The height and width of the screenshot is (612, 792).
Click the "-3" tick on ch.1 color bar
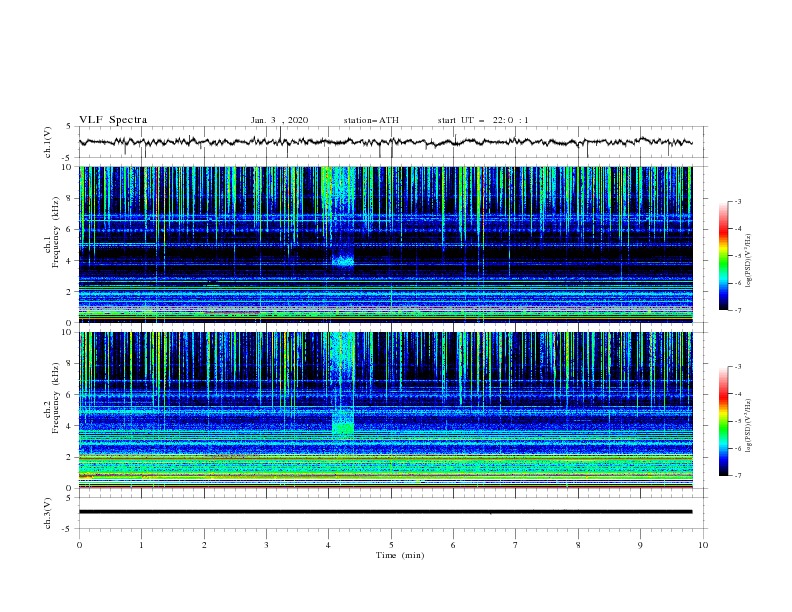point(738,201)
